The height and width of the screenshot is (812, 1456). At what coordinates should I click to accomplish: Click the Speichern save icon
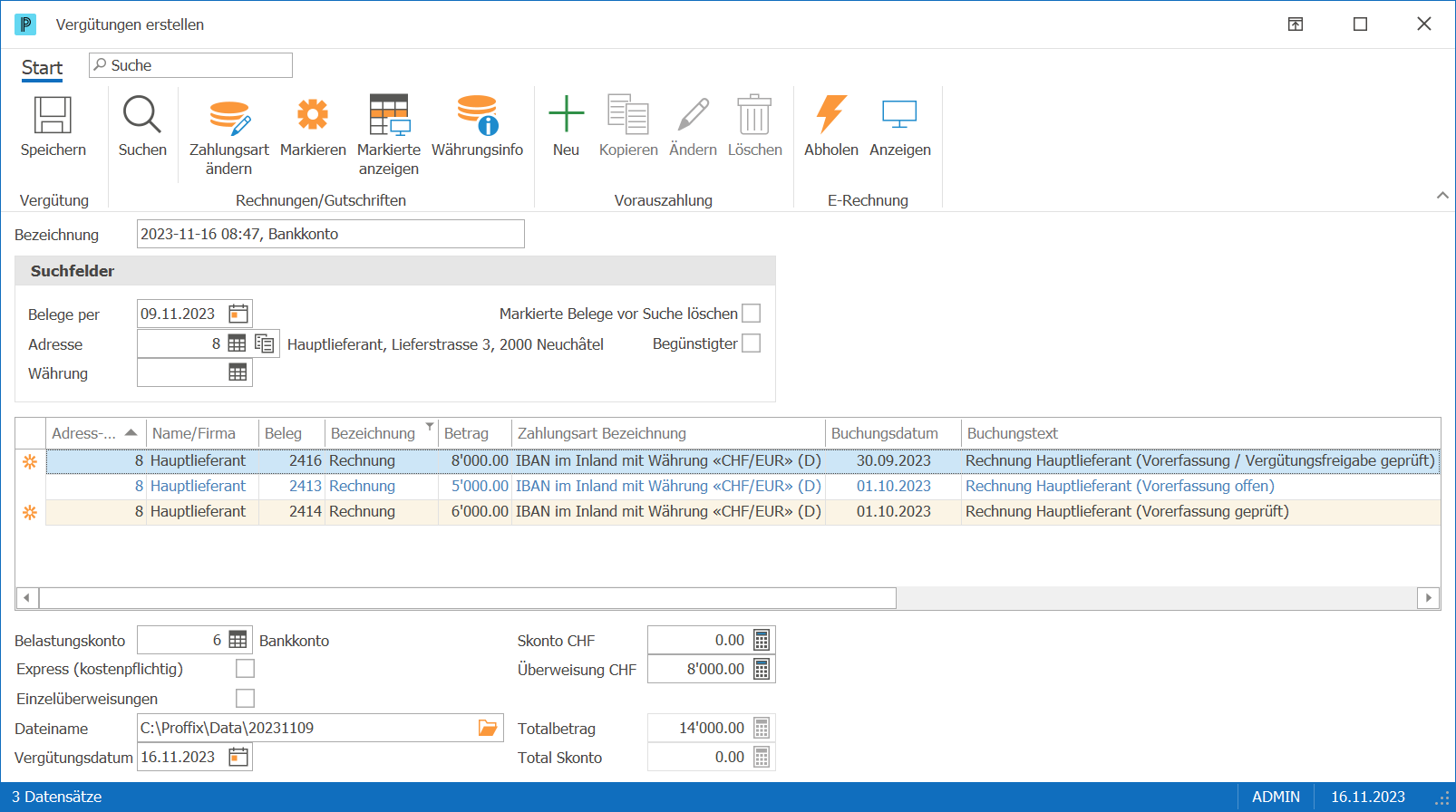tap(53, 115)
